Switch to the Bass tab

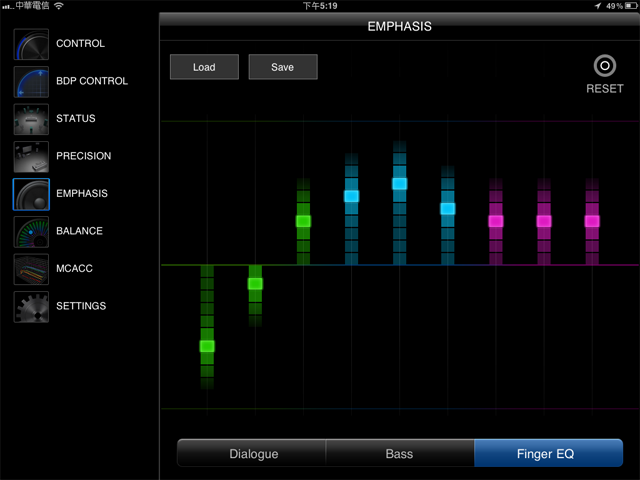400,453
